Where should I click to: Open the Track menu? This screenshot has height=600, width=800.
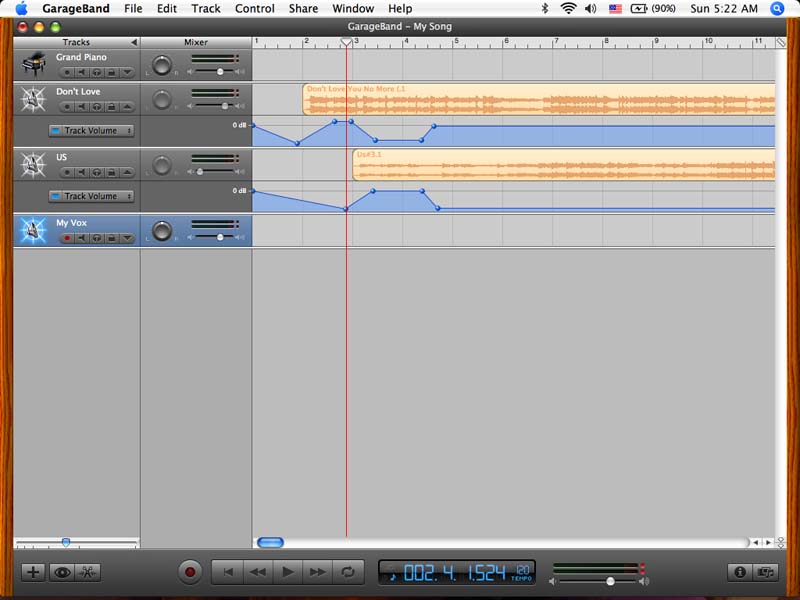(206, 9)
